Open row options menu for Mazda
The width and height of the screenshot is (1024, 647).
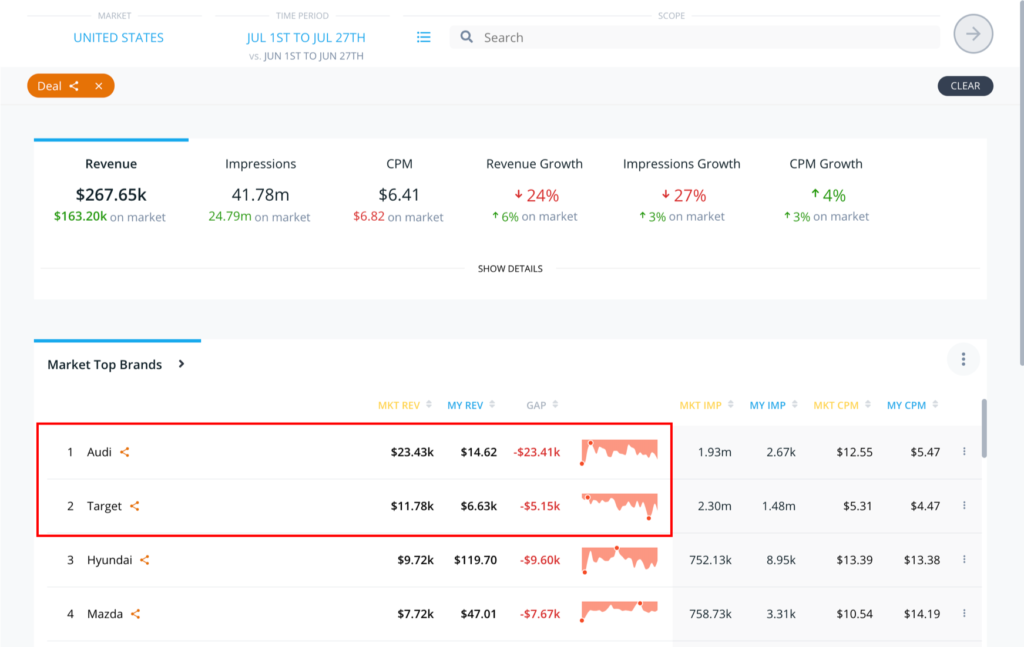point(964,613)
